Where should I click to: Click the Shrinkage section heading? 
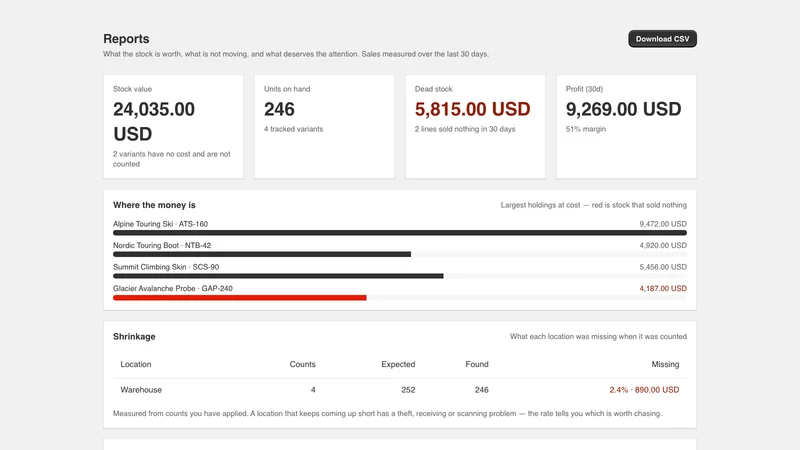[x=134, y=337]
